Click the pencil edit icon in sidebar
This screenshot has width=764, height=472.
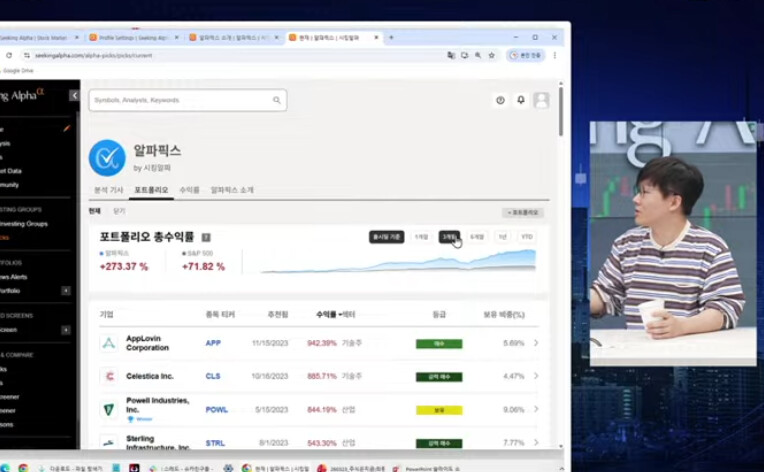67,129
